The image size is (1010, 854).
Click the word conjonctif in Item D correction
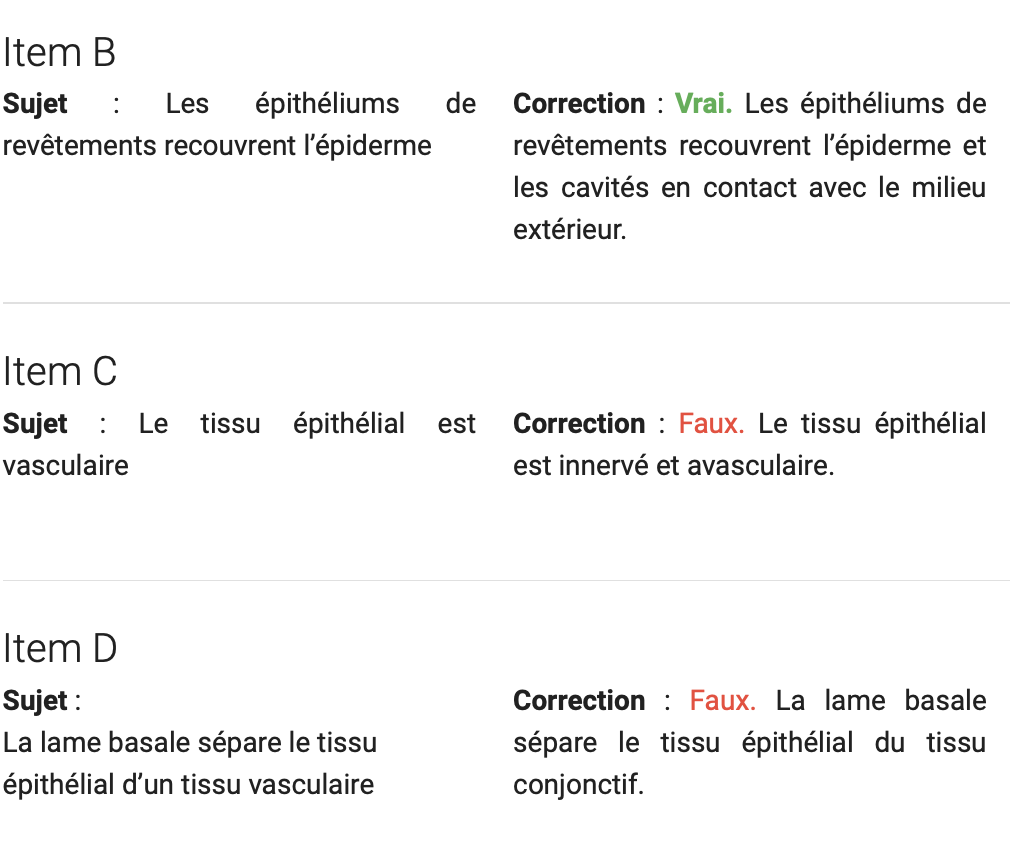[x=578, y=786]
